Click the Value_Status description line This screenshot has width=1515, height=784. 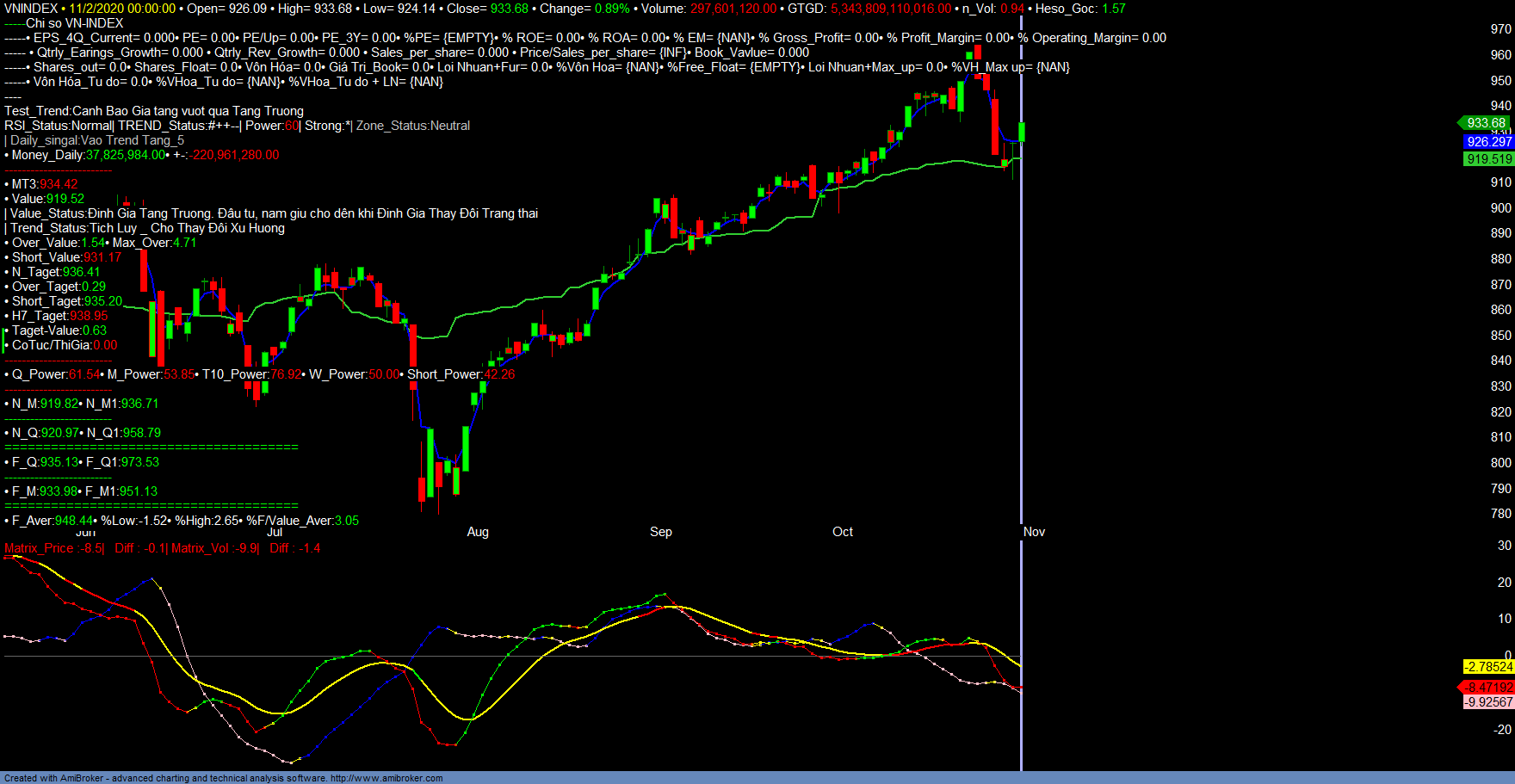coord(274,213)
